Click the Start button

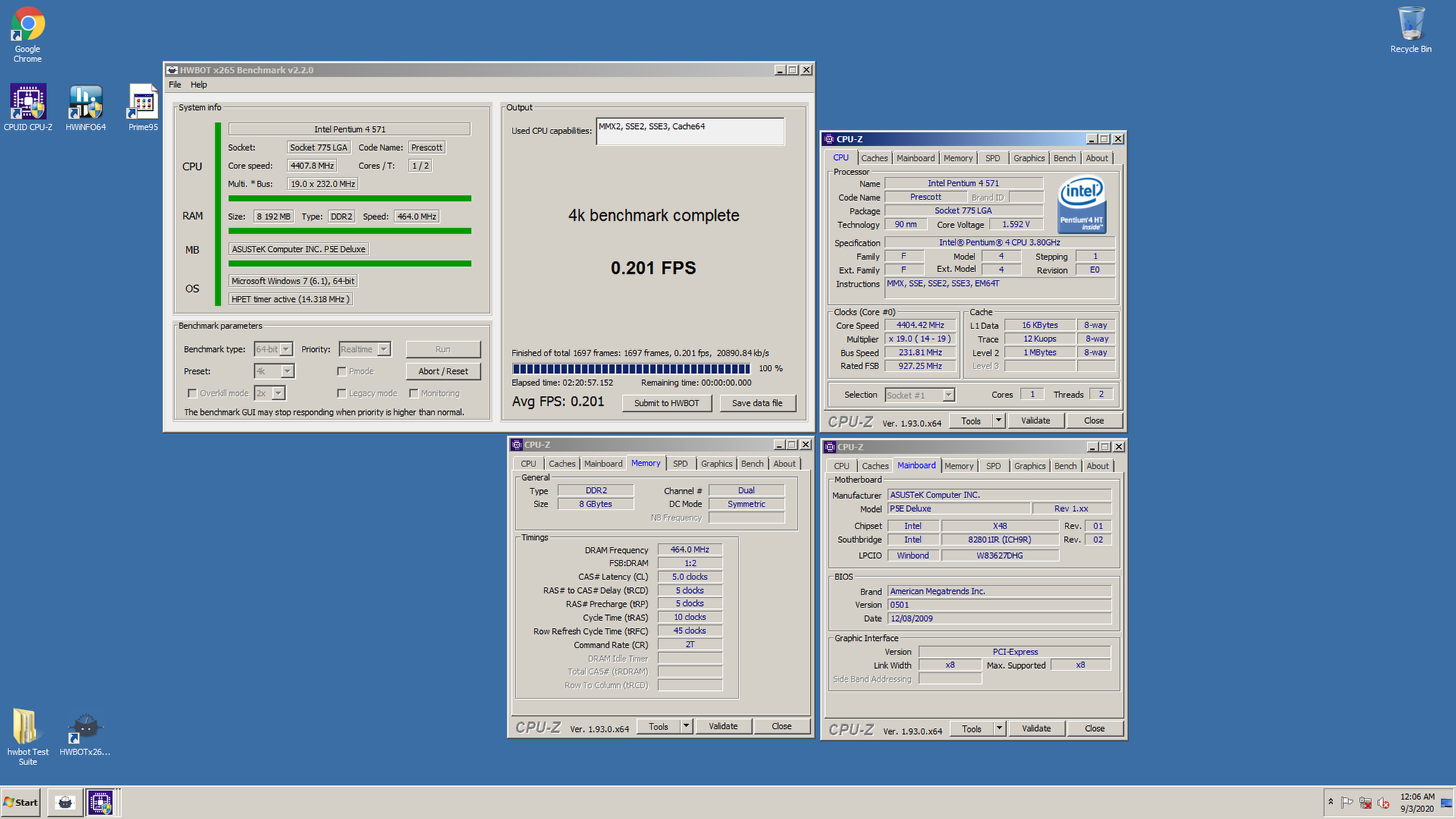(20, 802)
